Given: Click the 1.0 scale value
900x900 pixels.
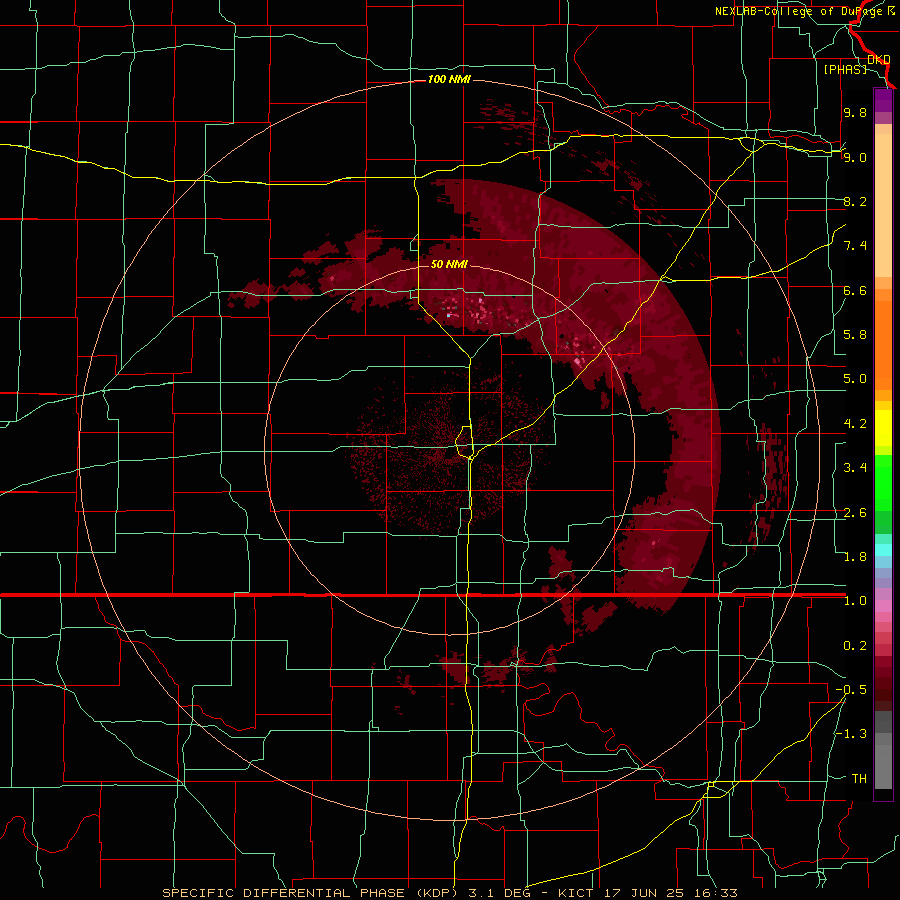Looking at the screenshot, I should point(855,601).
